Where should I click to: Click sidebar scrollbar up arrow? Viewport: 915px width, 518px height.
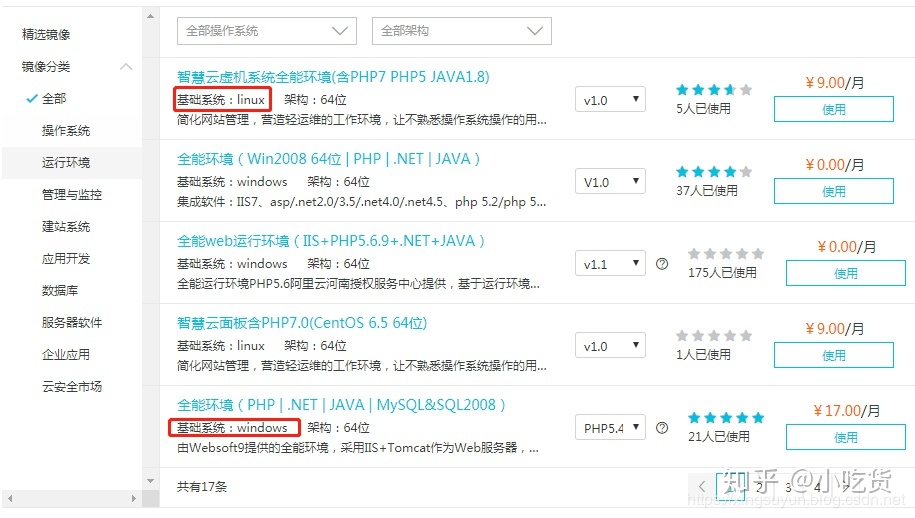pyautogui.click(x=151, y=16)
